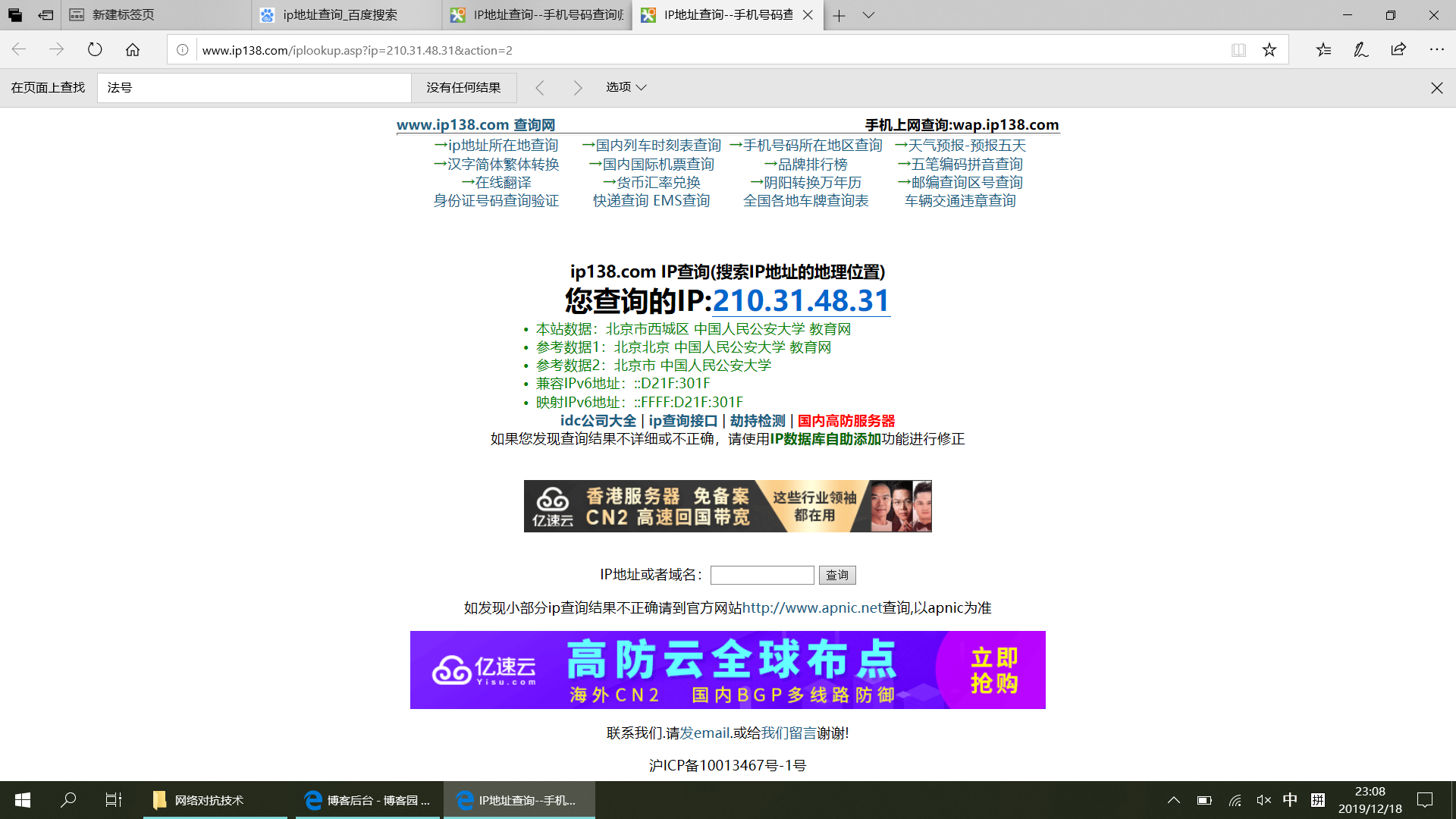
Task: Click the 查询 submit button
Action: (837, 575)
